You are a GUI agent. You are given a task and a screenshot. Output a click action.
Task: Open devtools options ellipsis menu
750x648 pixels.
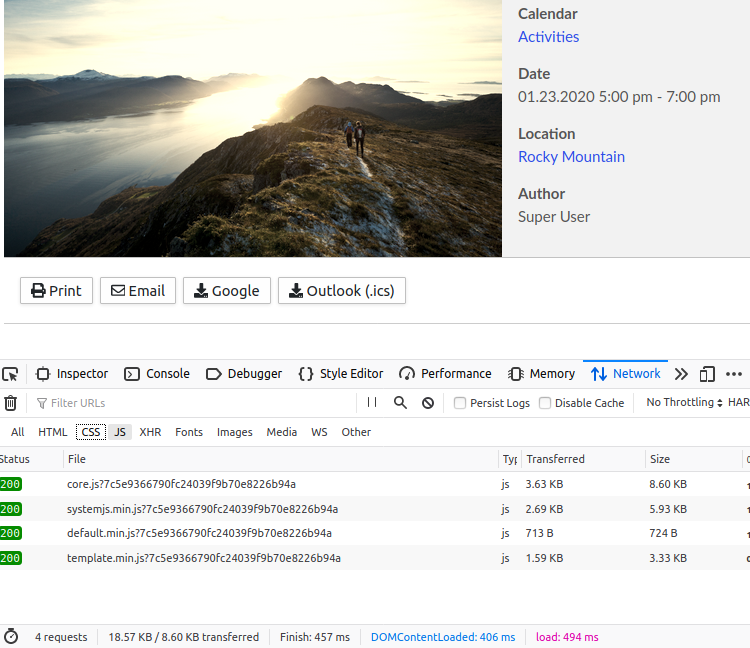734,374
